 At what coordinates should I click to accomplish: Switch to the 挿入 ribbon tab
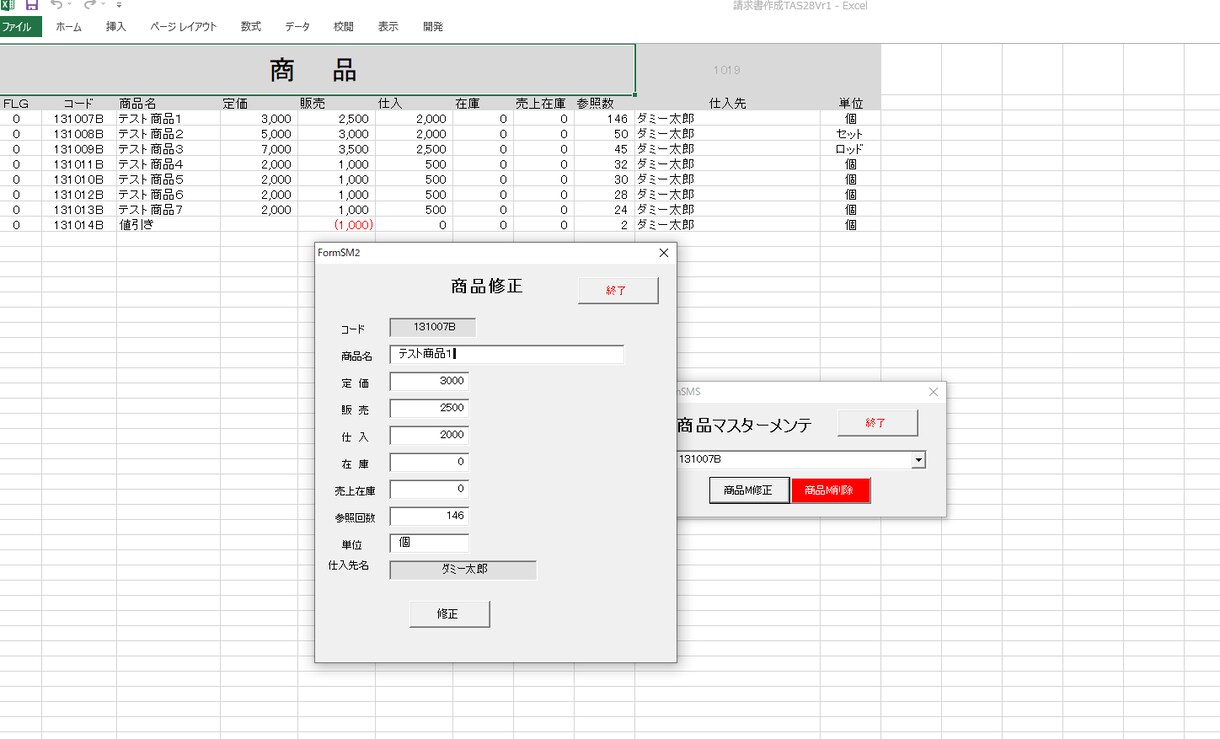coord(116,27)
